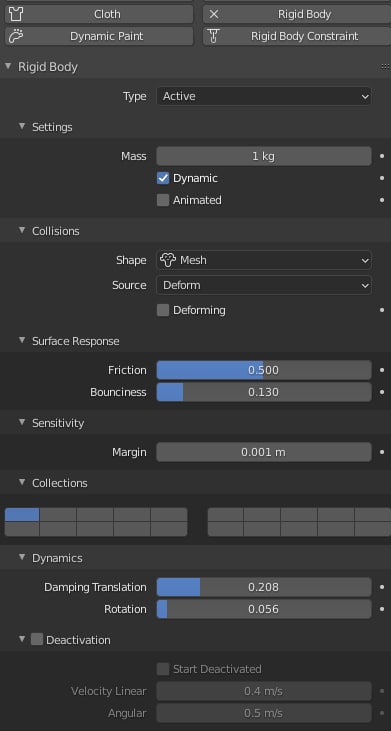391x731 pixels.
Task: Collapse the Collections subpanel
Action: tap(21, 483)
